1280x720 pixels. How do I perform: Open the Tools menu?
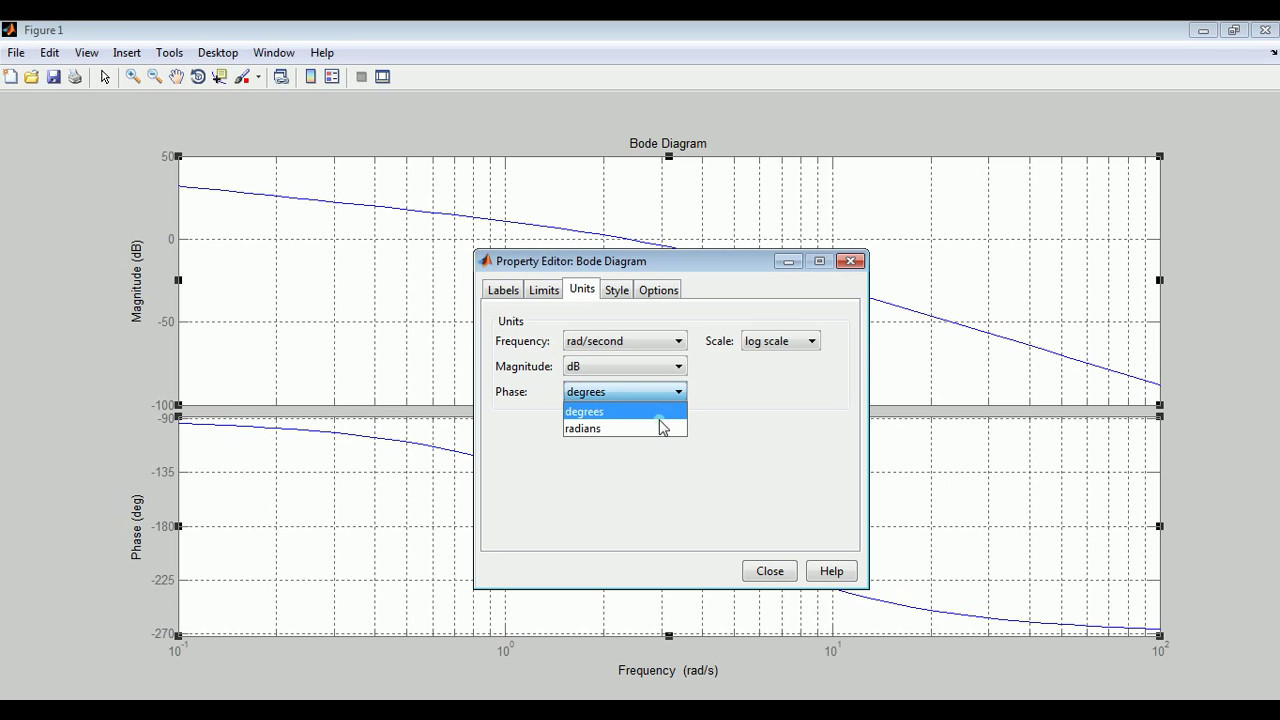[x=169, y=53]
